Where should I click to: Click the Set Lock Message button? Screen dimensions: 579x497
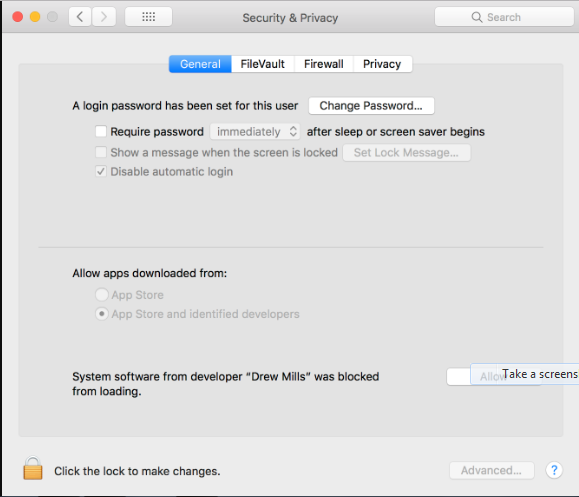click(x=407, y=152)
